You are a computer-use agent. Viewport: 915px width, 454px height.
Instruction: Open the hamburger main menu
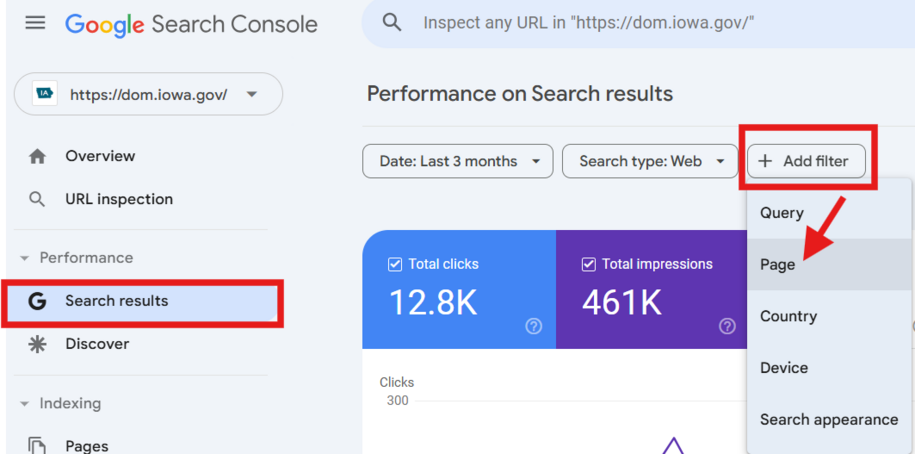[x=36, y=23]
